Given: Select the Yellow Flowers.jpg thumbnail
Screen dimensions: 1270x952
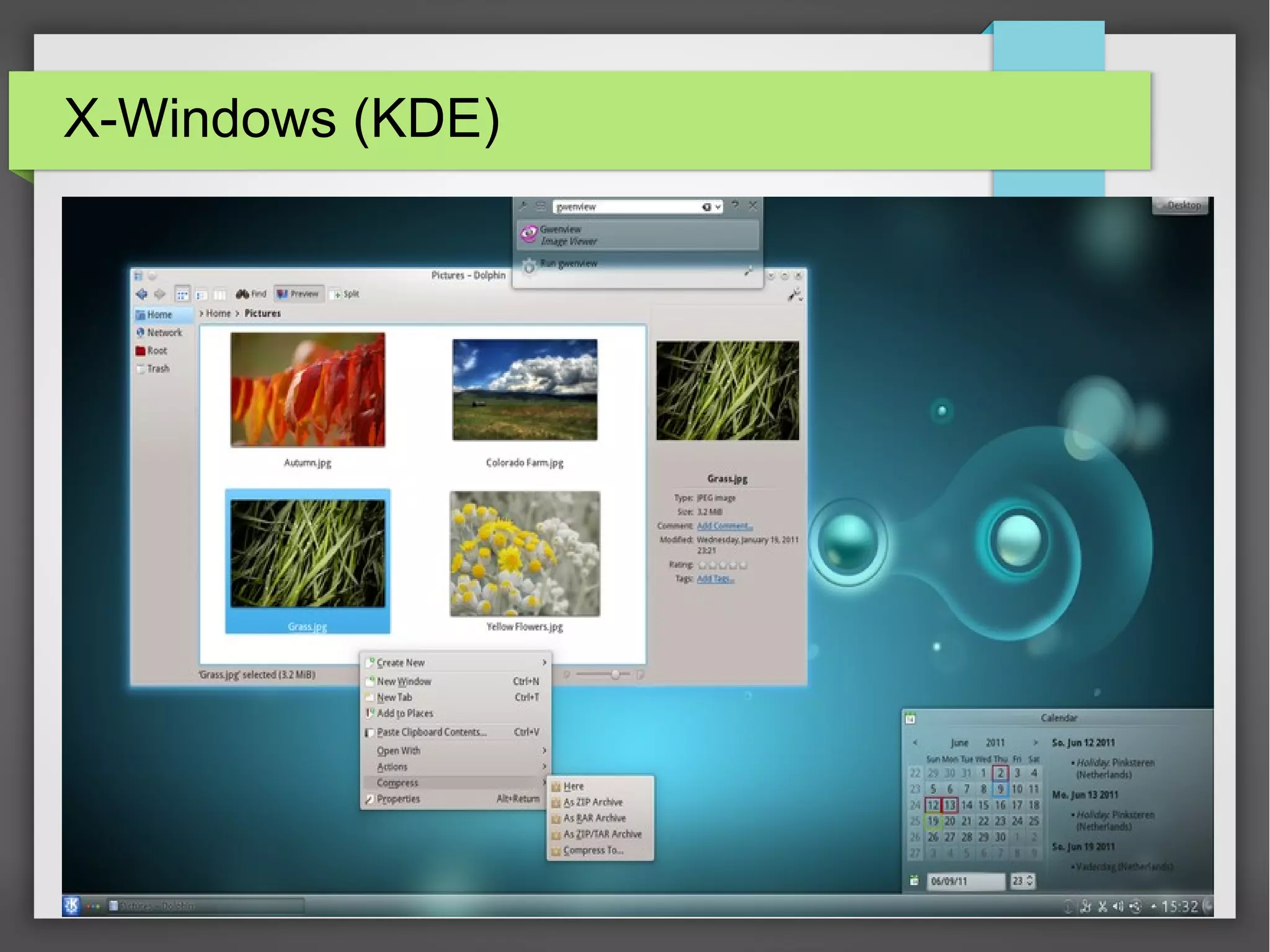Looking at the screenshot, I should pyautogui.click(x=525, y=554).
